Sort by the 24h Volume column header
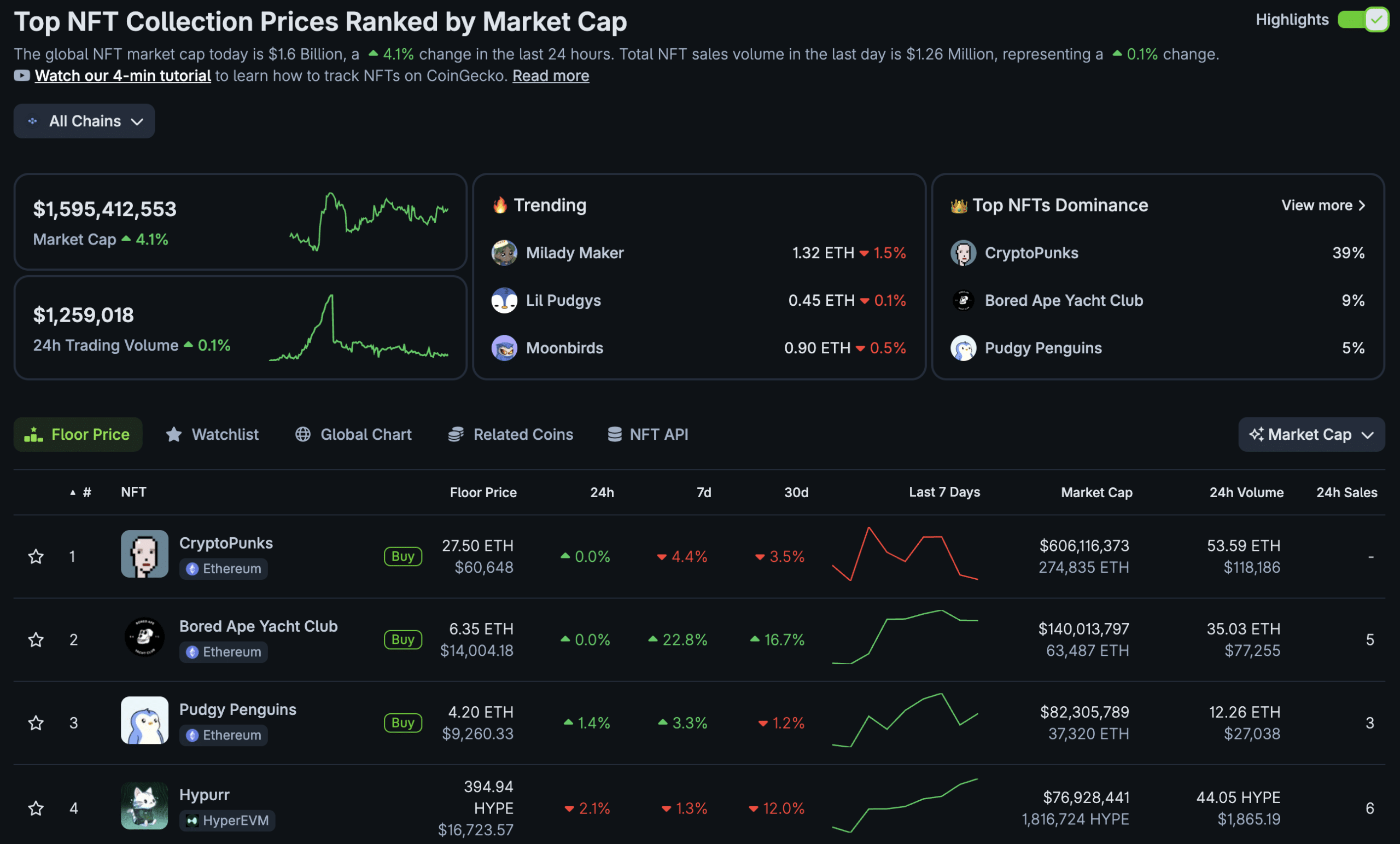This screenshot has height=844, width=1400. click(1246, 493)
